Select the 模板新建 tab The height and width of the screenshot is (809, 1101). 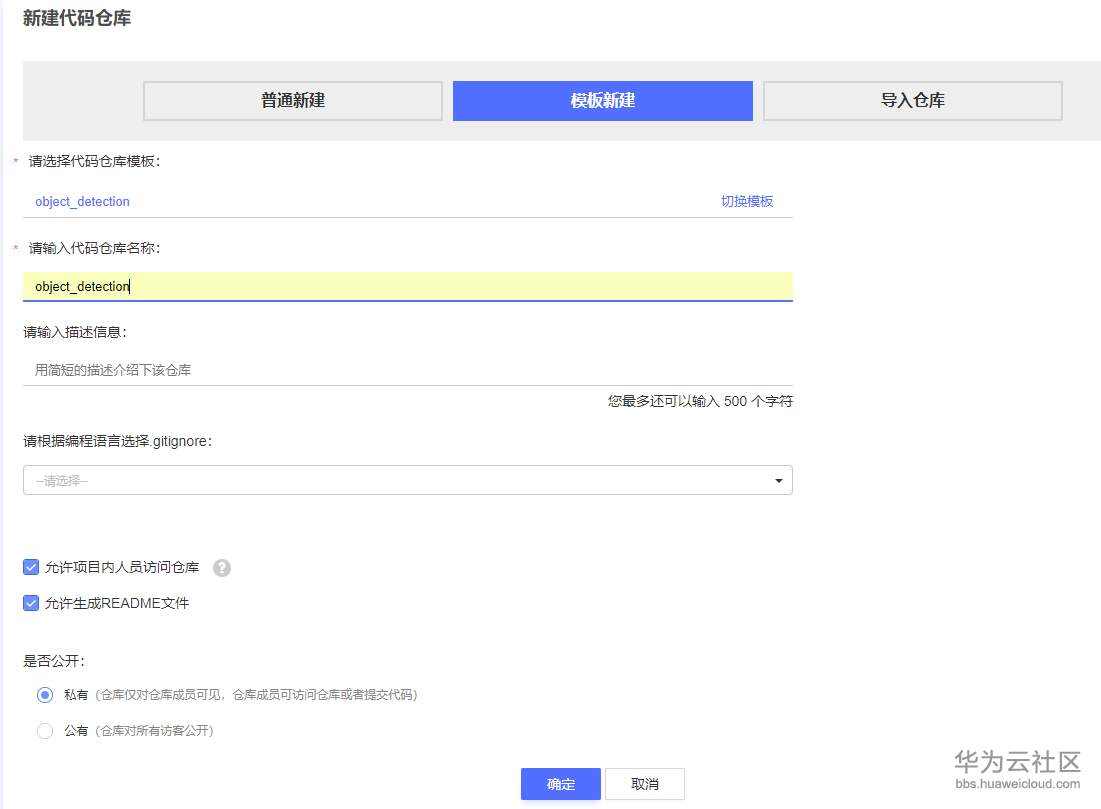(603, 101)
